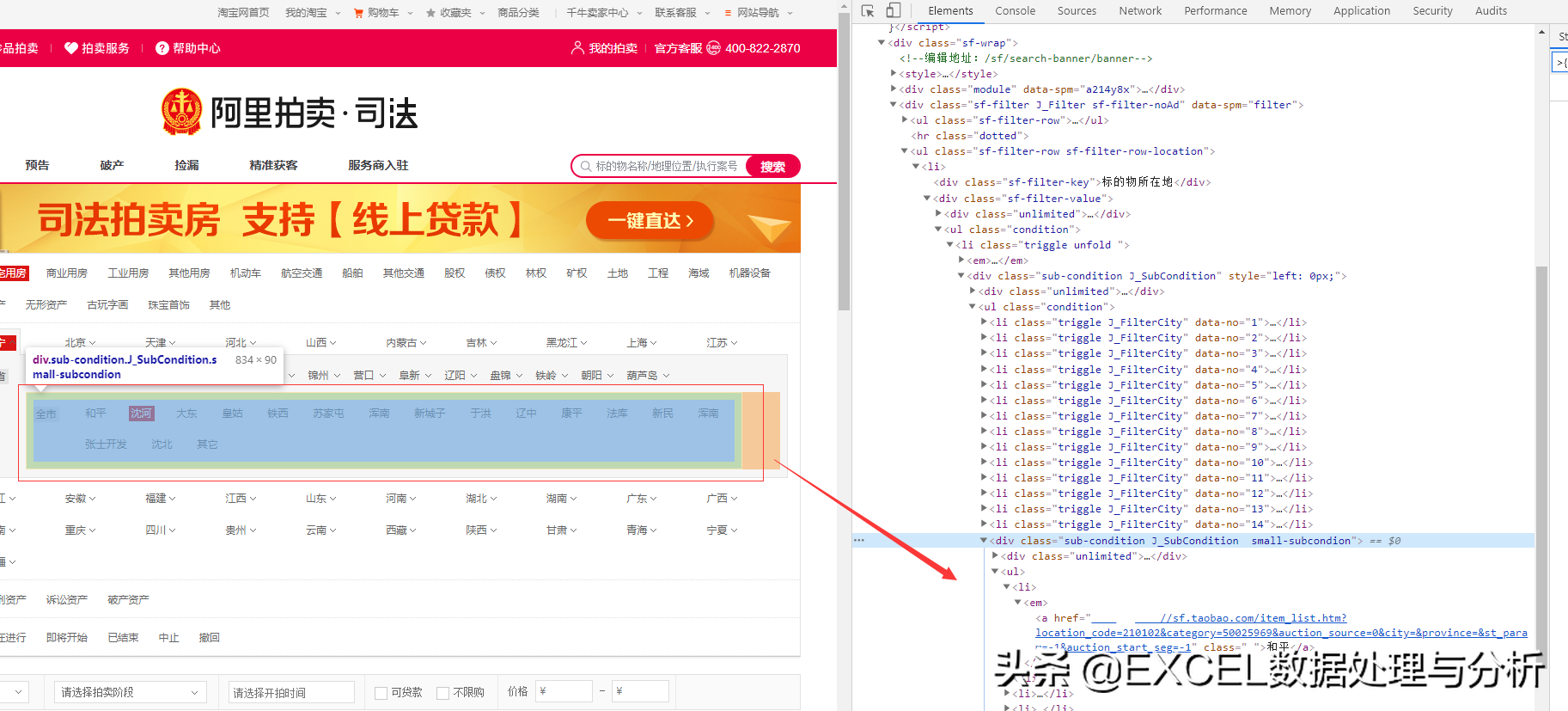Toggle the DevTools device toolbar icon

click(x=893, y=11)
